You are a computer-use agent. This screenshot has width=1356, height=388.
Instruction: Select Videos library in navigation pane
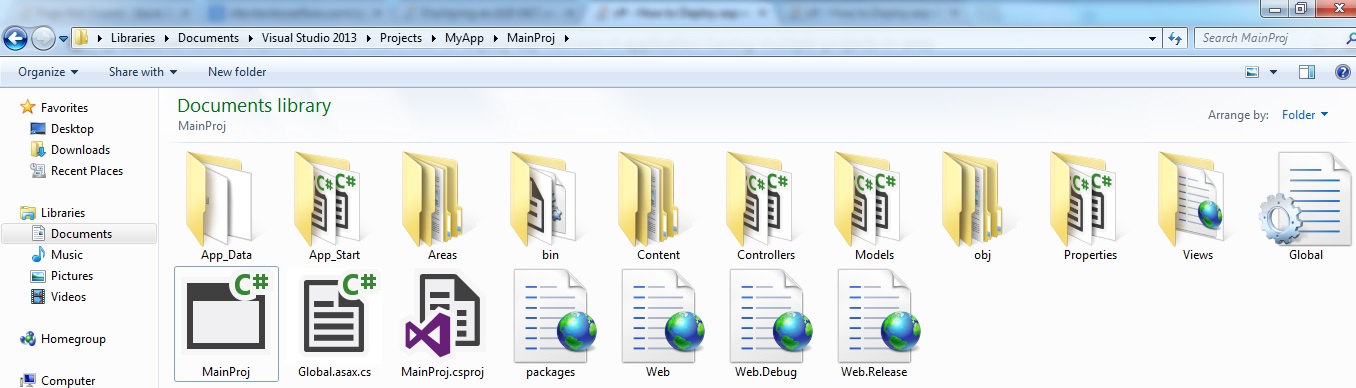[68, 297]
